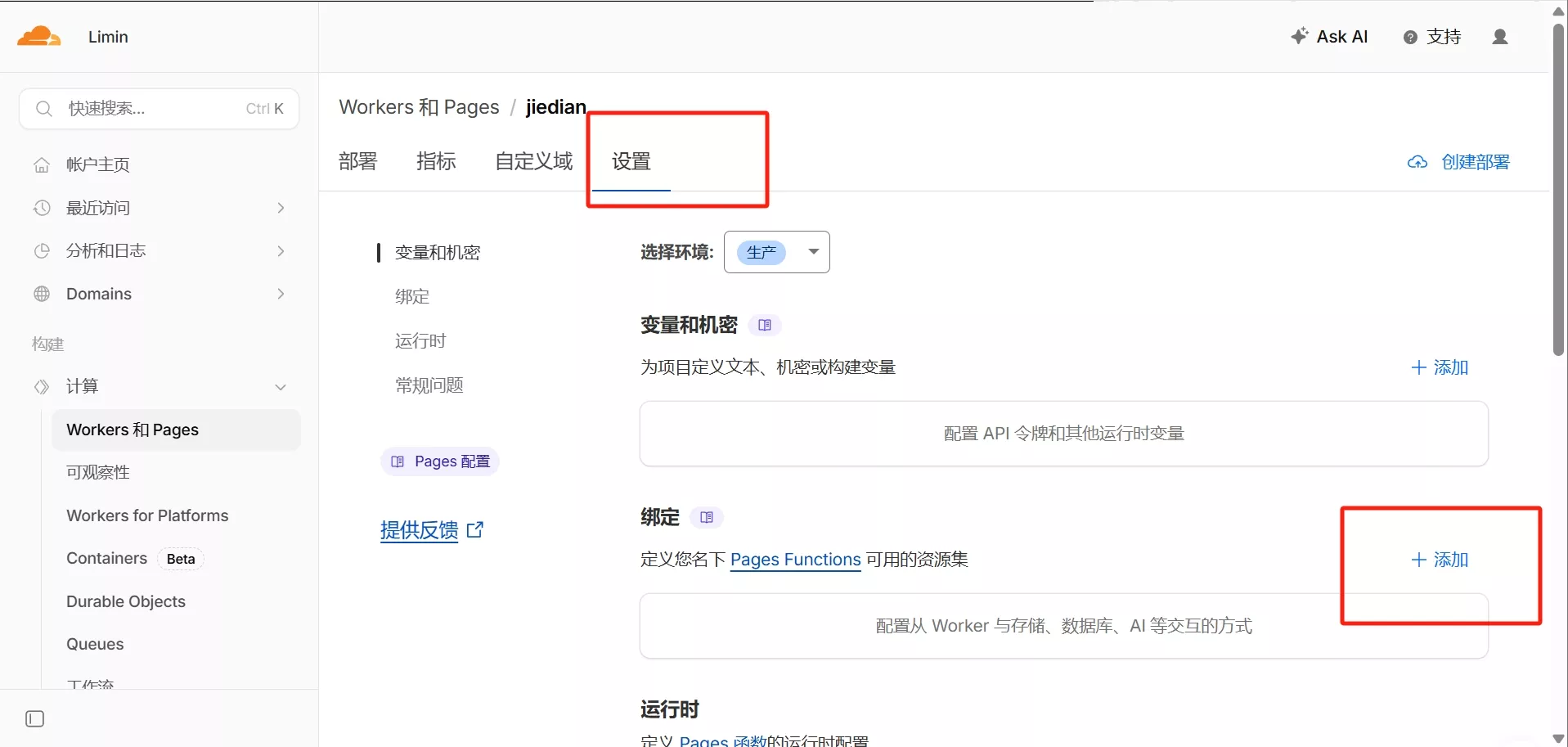Screen dimensions: 1568x747
Task: Switch to the 部署 tab
Action: (358, 161)
